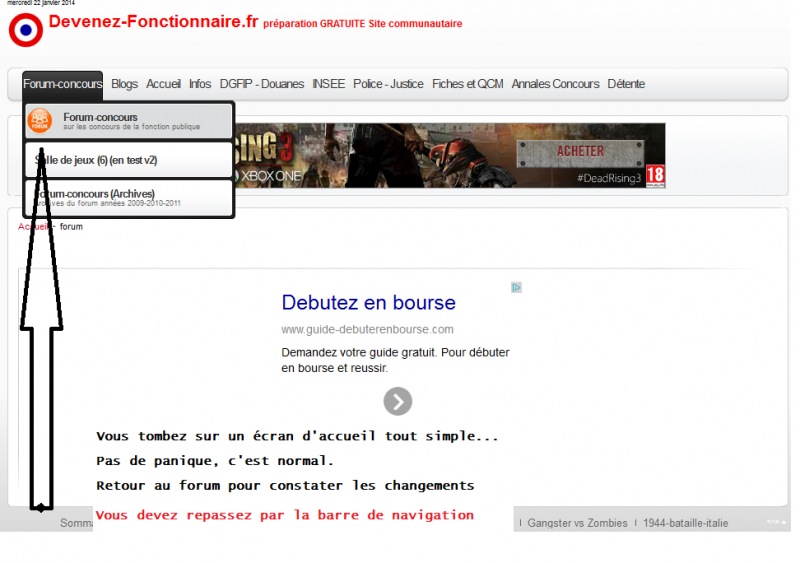Click the ACHETER button on banner
Viewport: 800px width, 563px height.
[580, 151]
